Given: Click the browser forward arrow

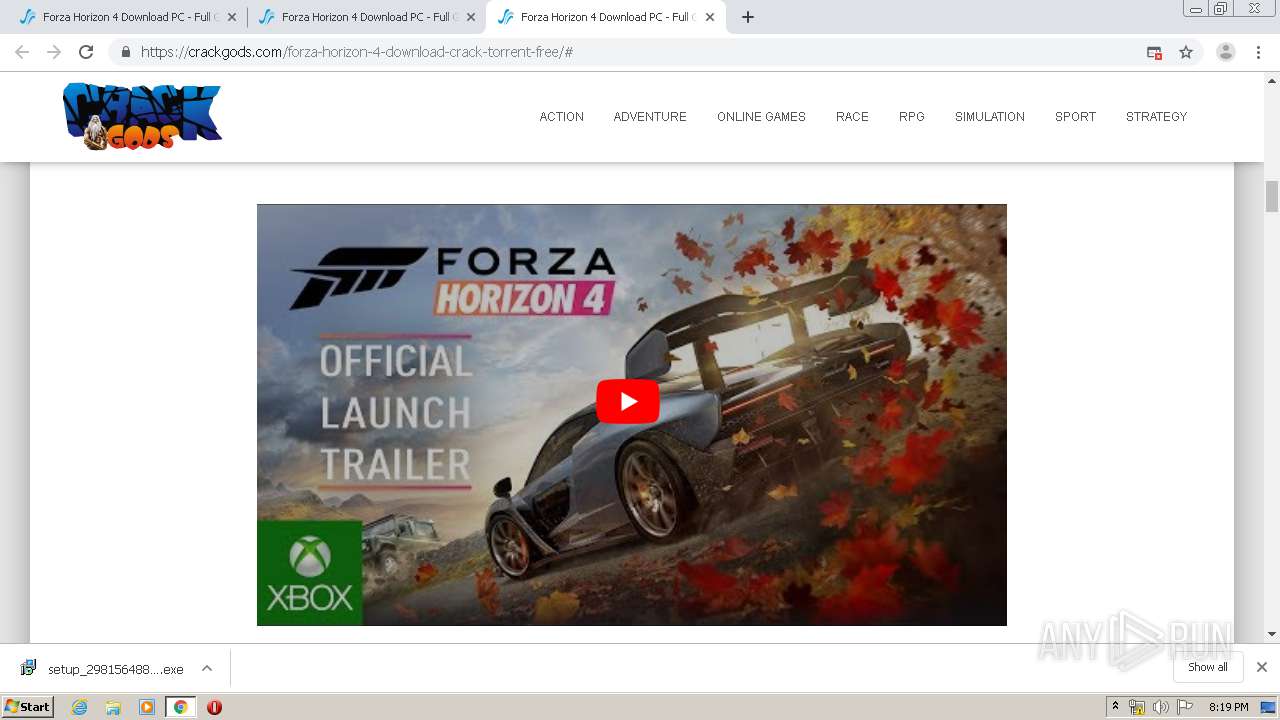Looking at the screenshot, I should click(54, 52).
